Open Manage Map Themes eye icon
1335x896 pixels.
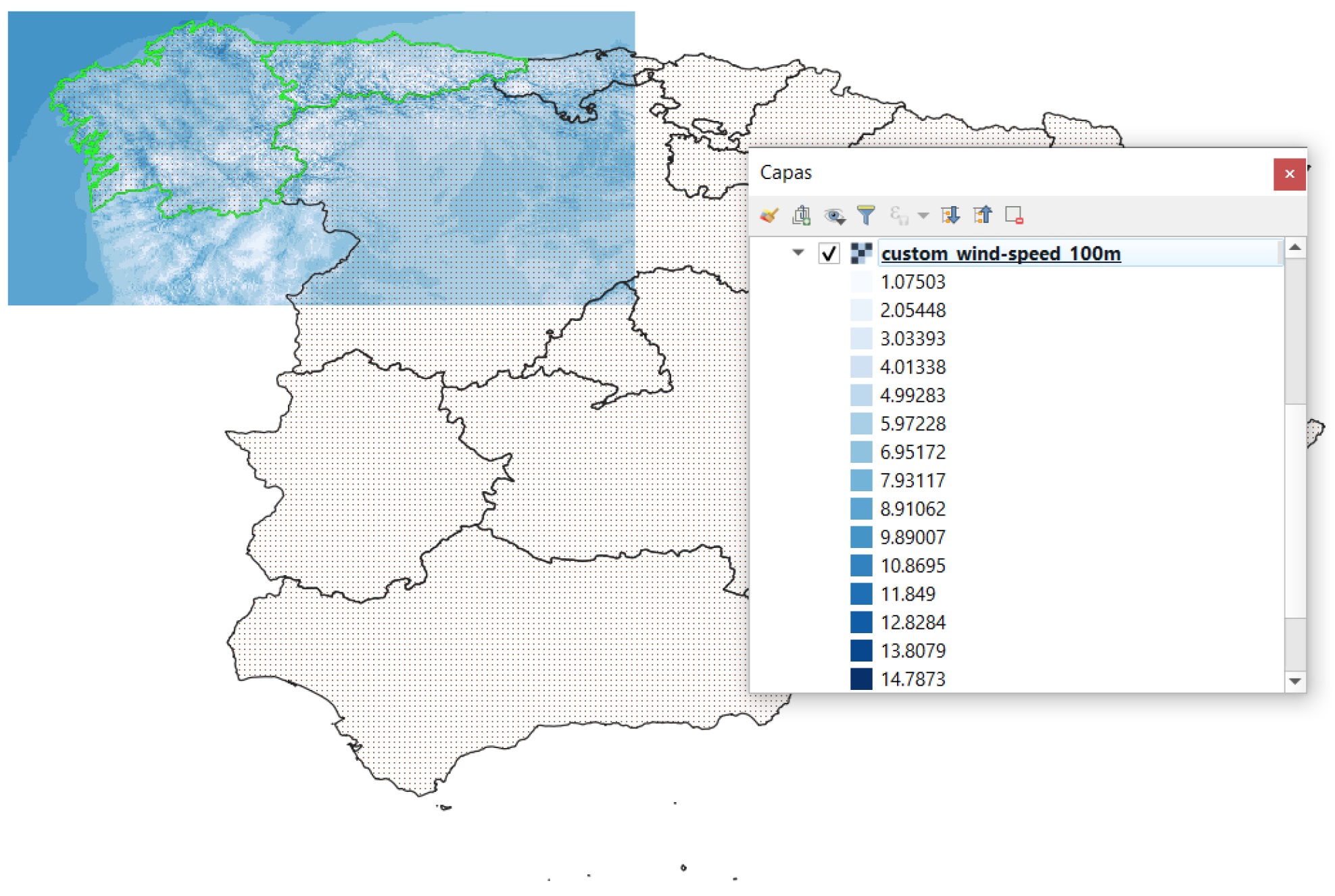pyautogui.click(x=833, y=216)
